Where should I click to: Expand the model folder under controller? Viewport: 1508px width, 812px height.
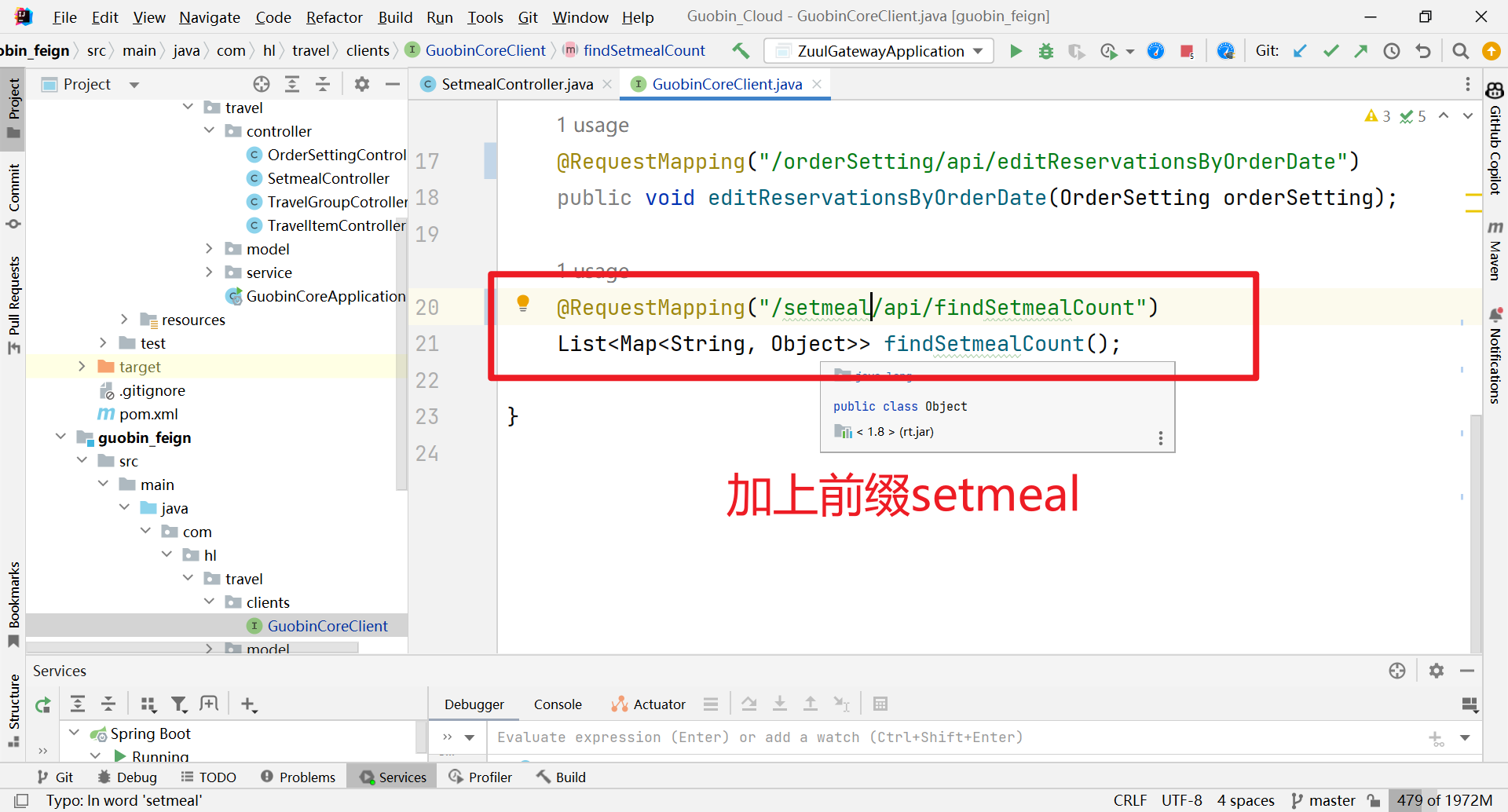209,248
